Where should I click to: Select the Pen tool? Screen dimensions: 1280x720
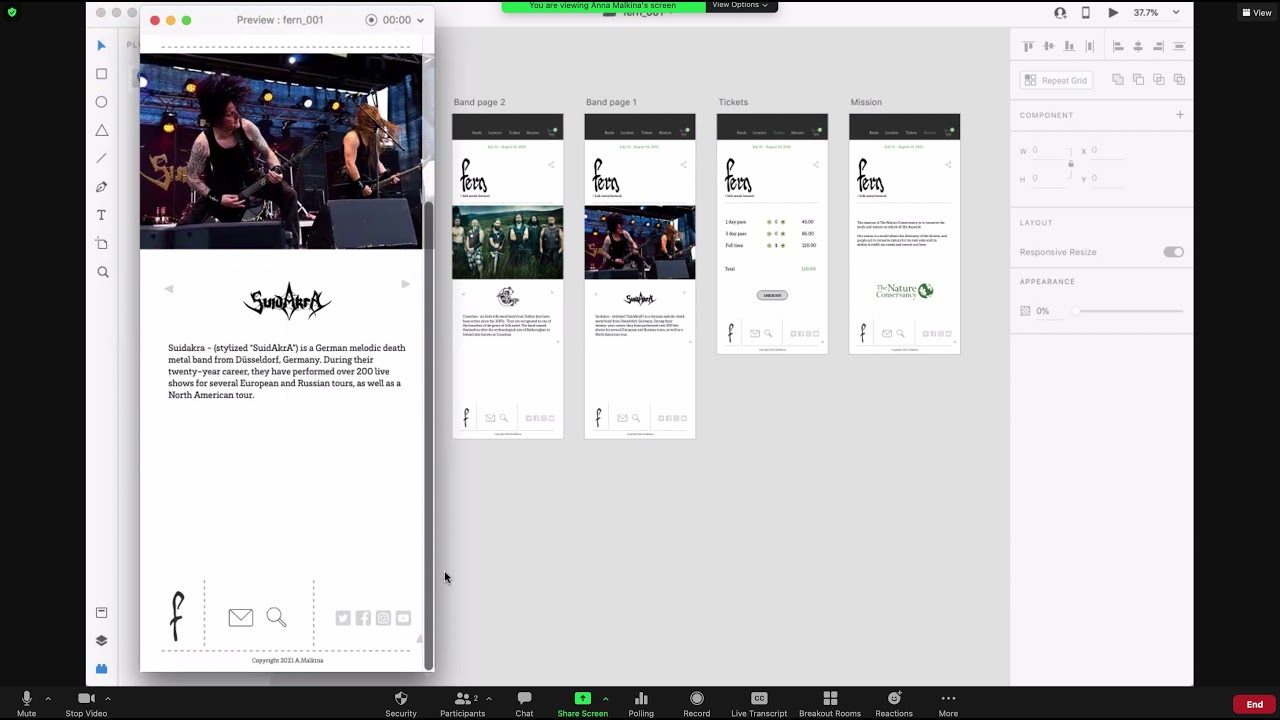101,187
